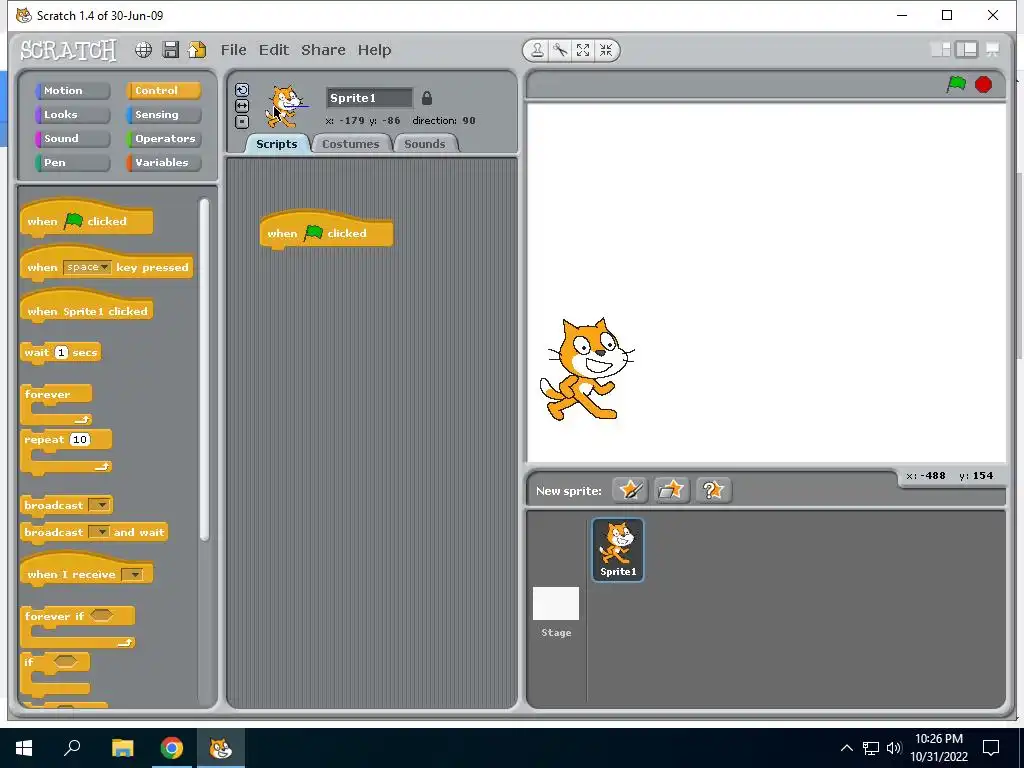
Task: Open Windows taskbar search
Action: [x=72, y=748]
